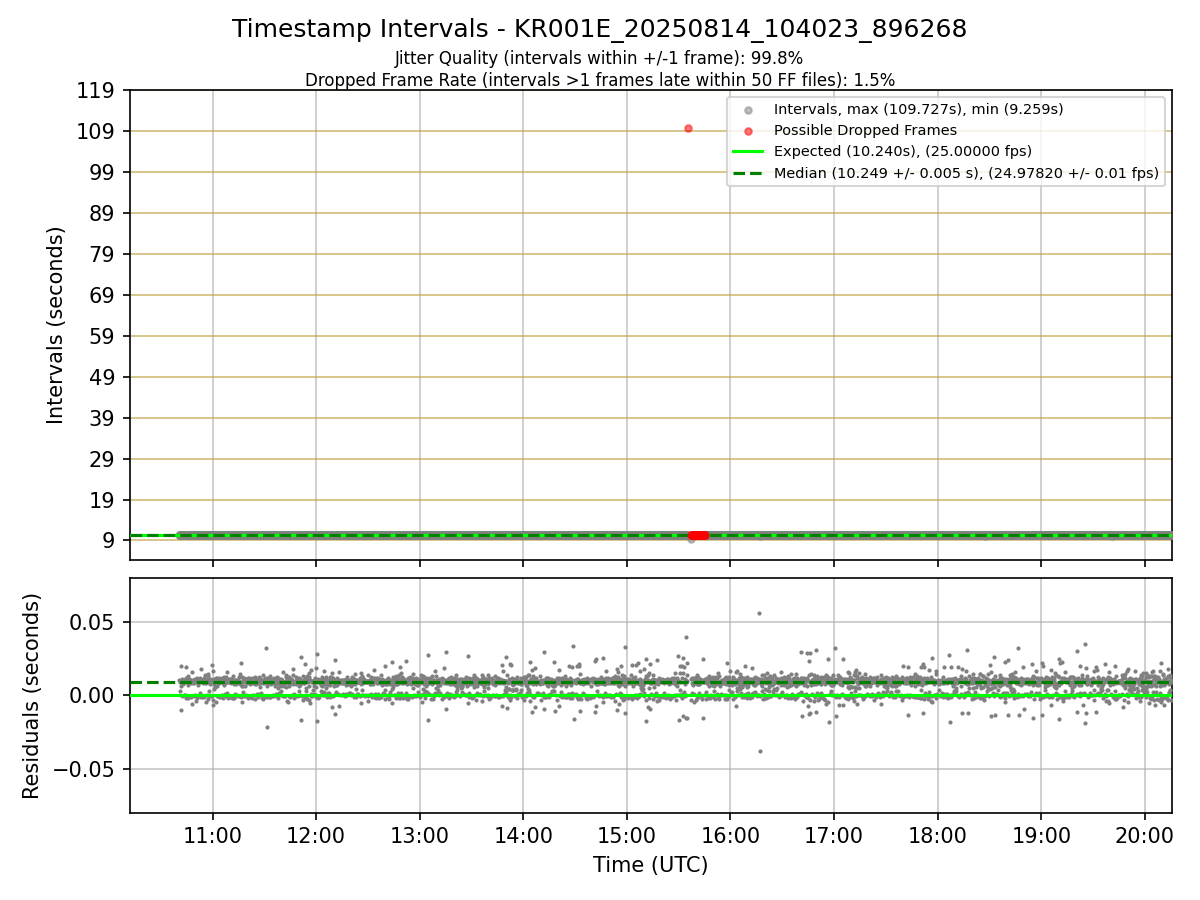Screen dimensions: 1200x900
Task: Click the x-axis tick label '19:00'
Action: (x=1041, y=834)
